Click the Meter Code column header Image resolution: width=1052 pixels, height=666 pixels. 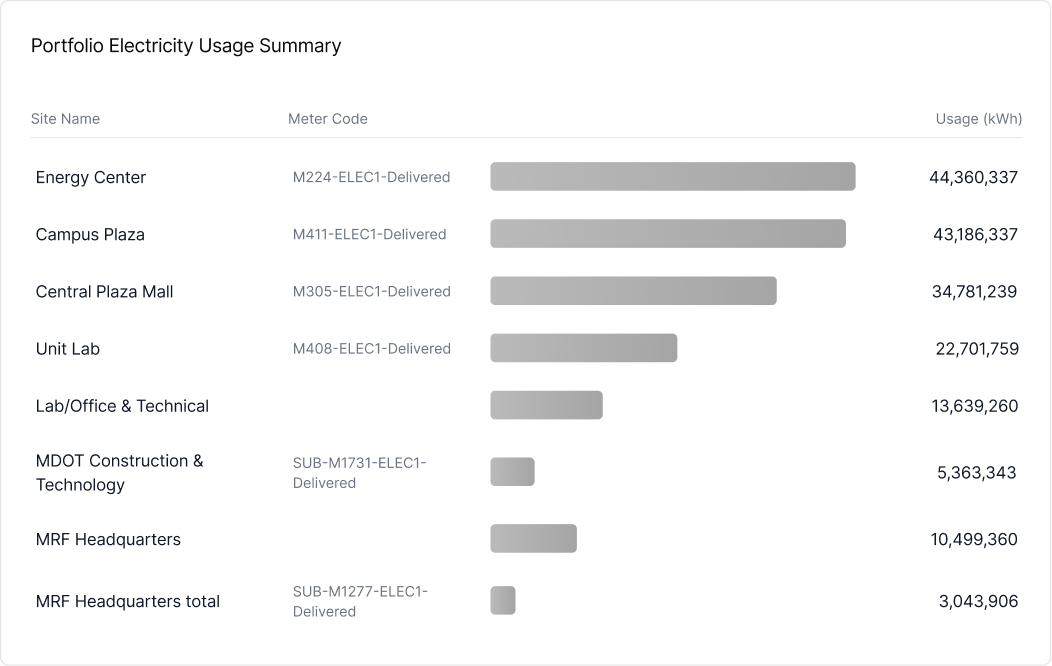pyautogui.click(x=328, y=119)
